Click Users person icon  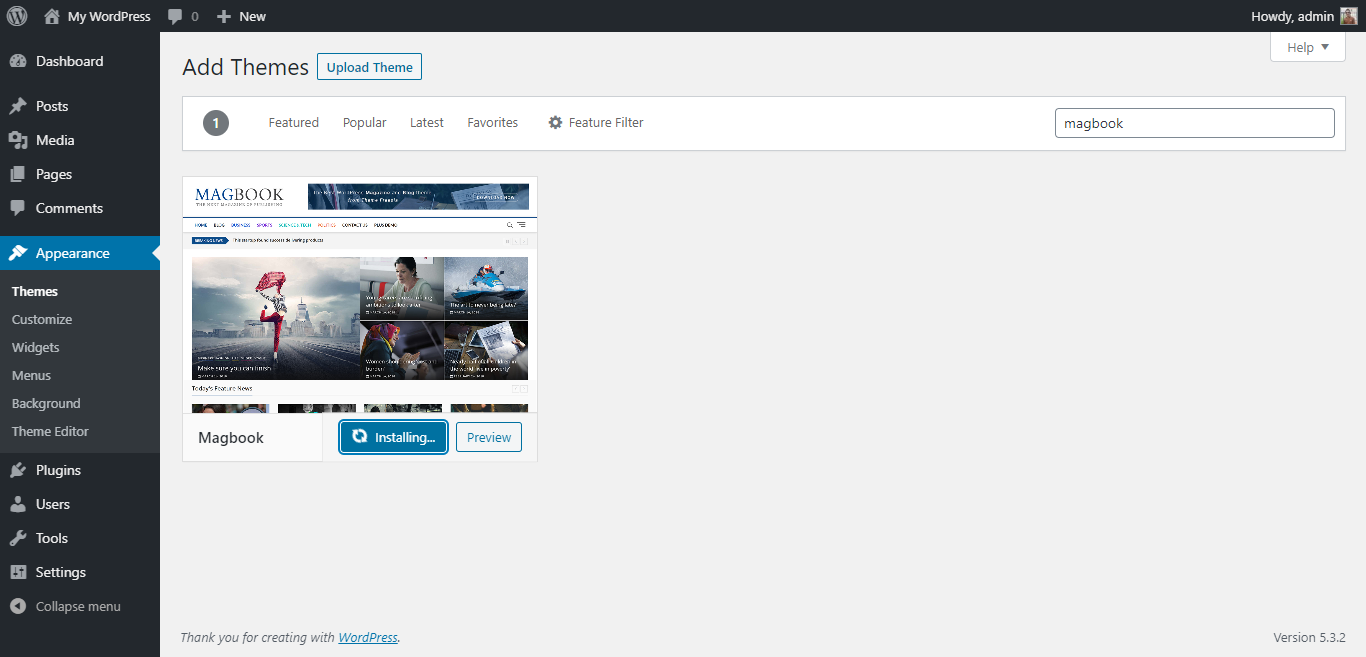point(18,504)
